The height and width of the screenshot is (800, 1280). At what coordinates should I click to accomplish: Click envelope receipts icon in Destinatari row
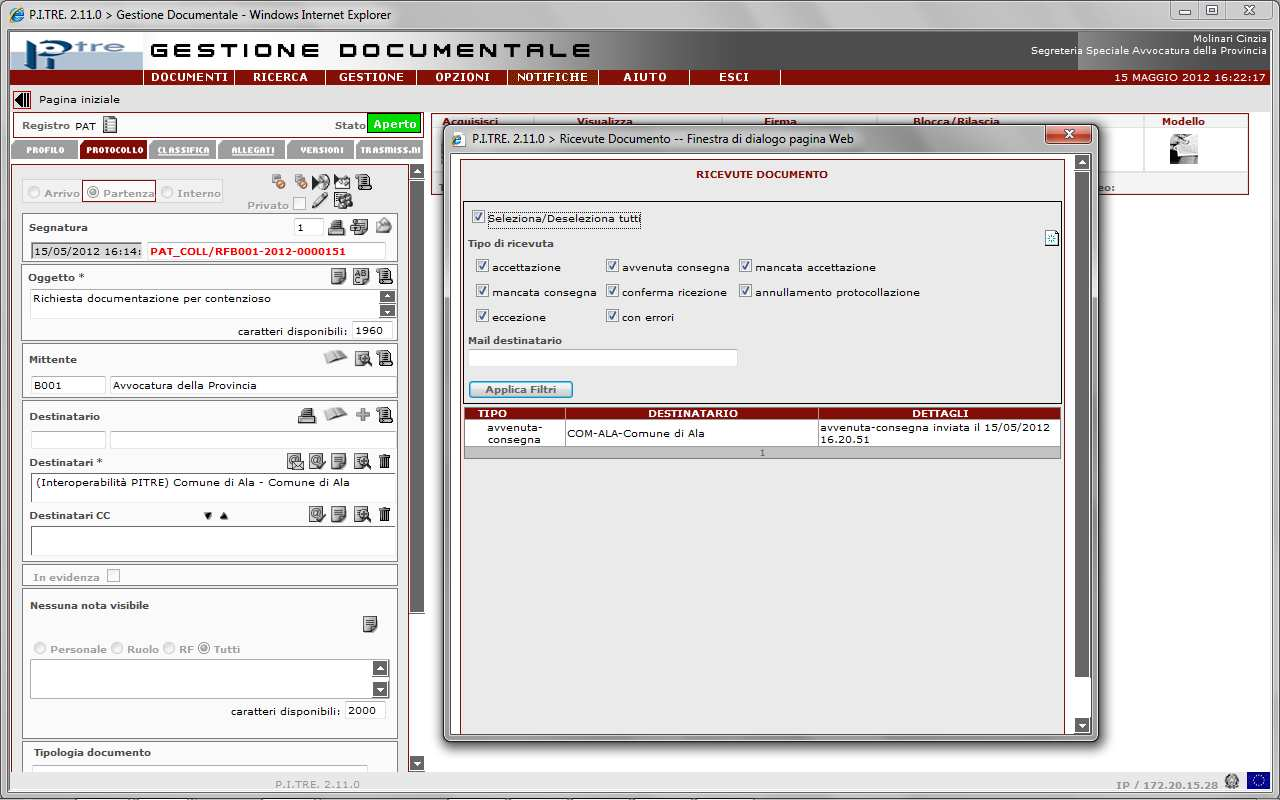tap(295, 461)
